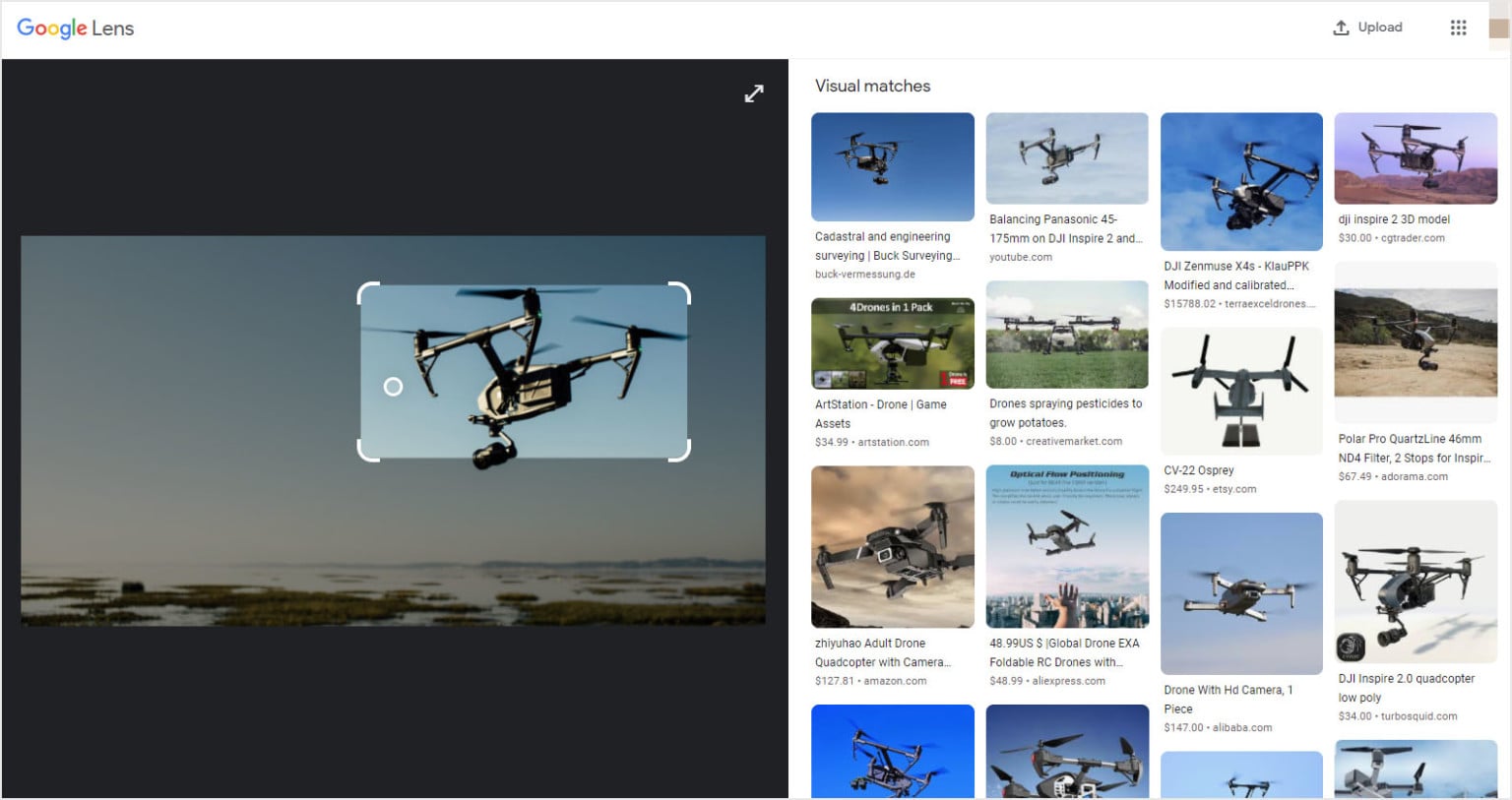Expand the image with the fullscreen arrows icon

[x=753, y=93]
